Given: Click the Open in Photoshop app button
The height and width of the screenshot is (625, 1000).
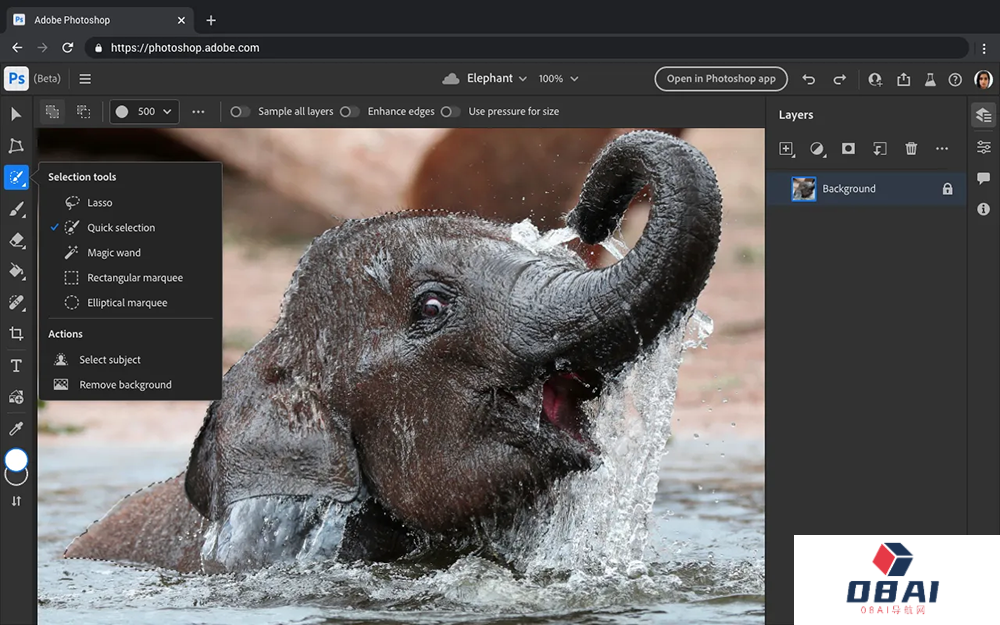Looking at the screenshot, I should tap(721, 78).
